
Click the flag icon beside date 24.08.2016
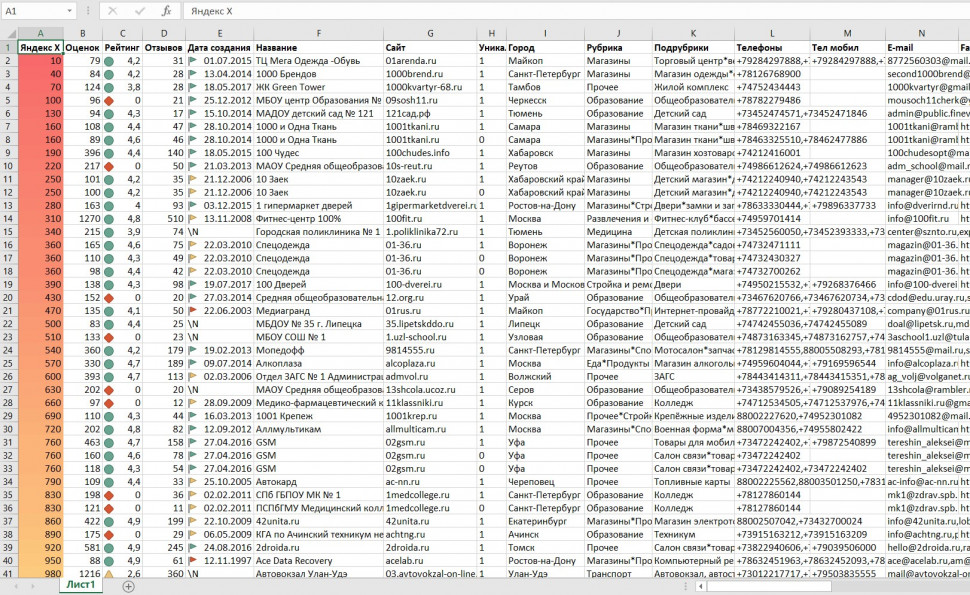192,548
